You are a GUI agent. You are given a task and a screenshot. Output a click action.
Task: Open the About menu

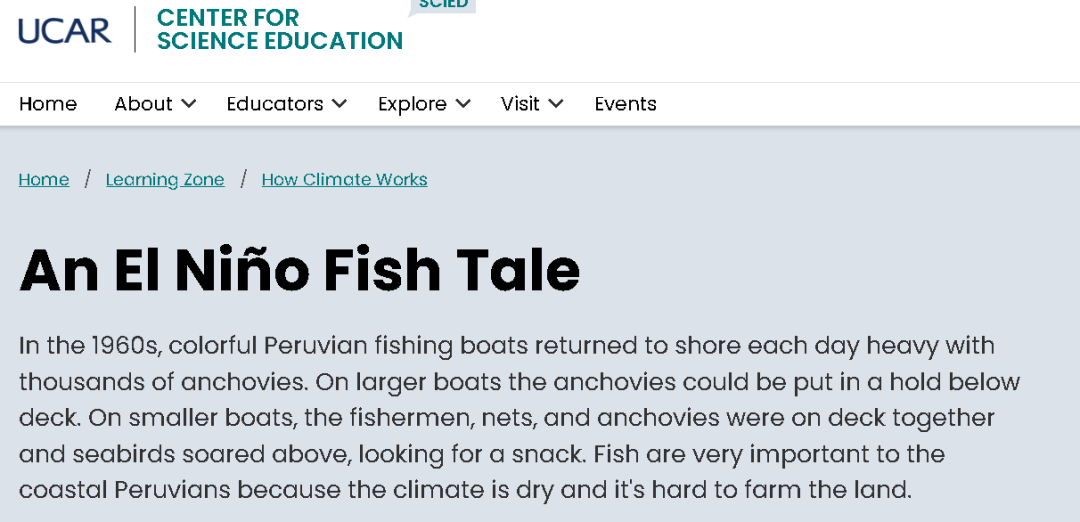tap(143, 104)
